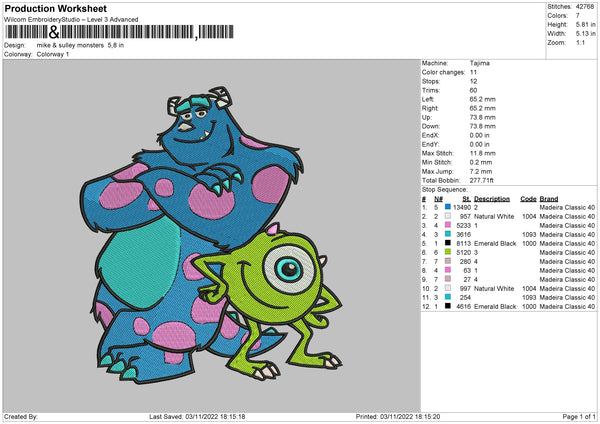Click the Mike and Sulley embroidery design preview

pyautogui.click(x=212, y=235)
